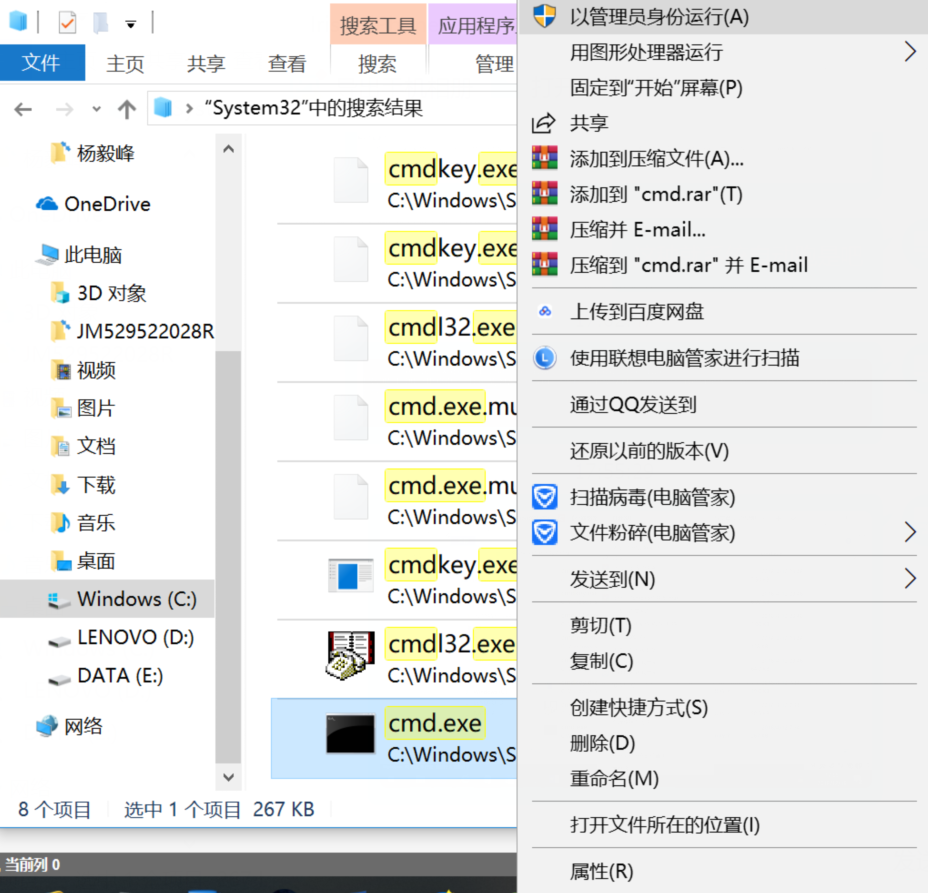The width and height of the screenshot is (928, 893).
Task: Click the sidebar vertical scrollbar
Action: coord(228,460)
